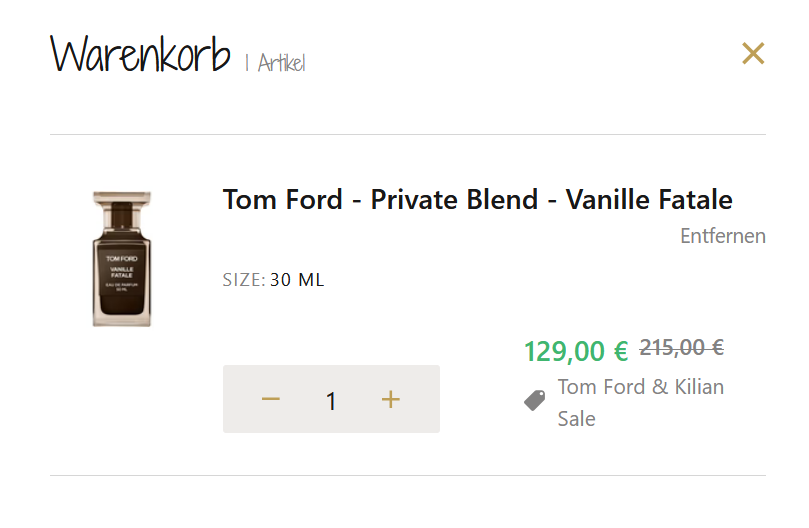809x528 pixels.
Task: Select the 30 ML size value
Action: point(297,280)
